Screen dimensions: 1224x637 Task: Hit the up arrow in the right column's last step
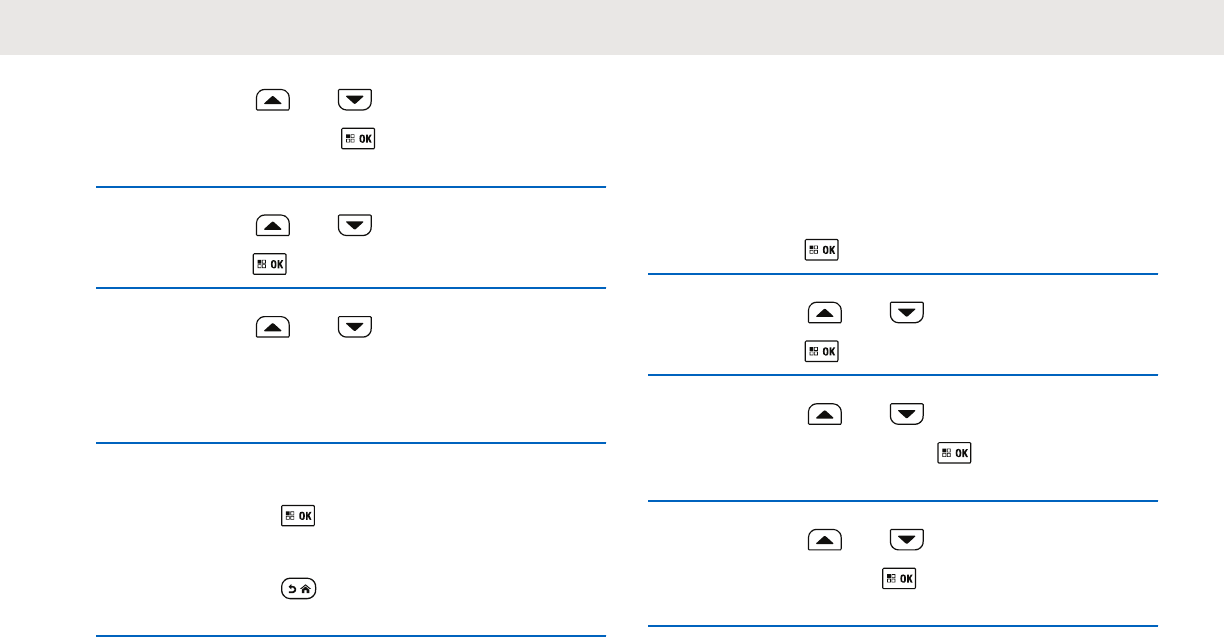pos(824,541)
